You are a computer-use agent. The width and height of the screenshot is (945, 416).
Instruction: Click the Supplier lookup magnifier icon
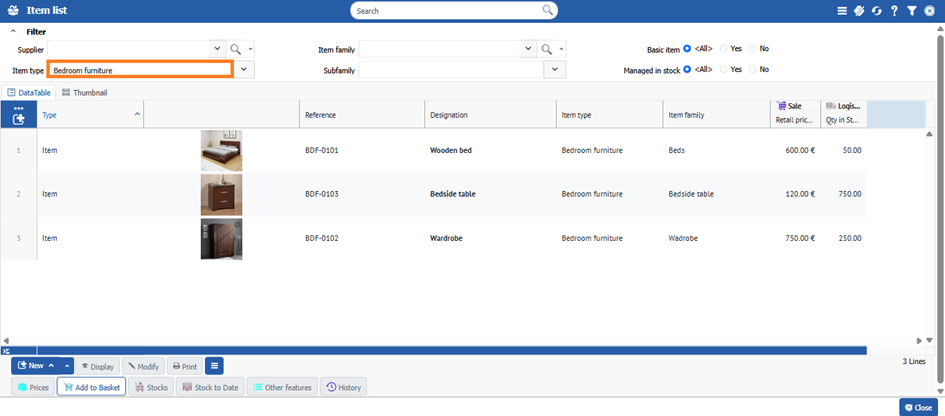[235, 48]
